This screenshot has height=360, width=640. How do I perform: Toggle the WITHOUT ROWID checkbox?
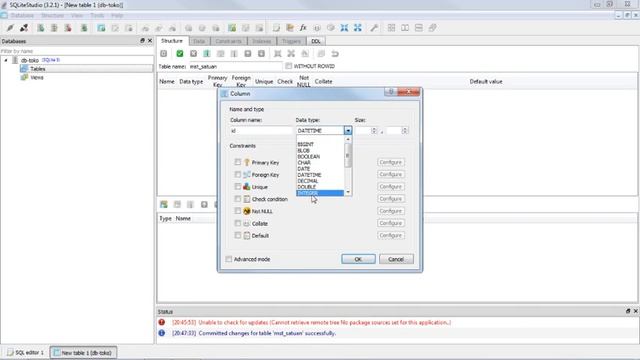289,66
